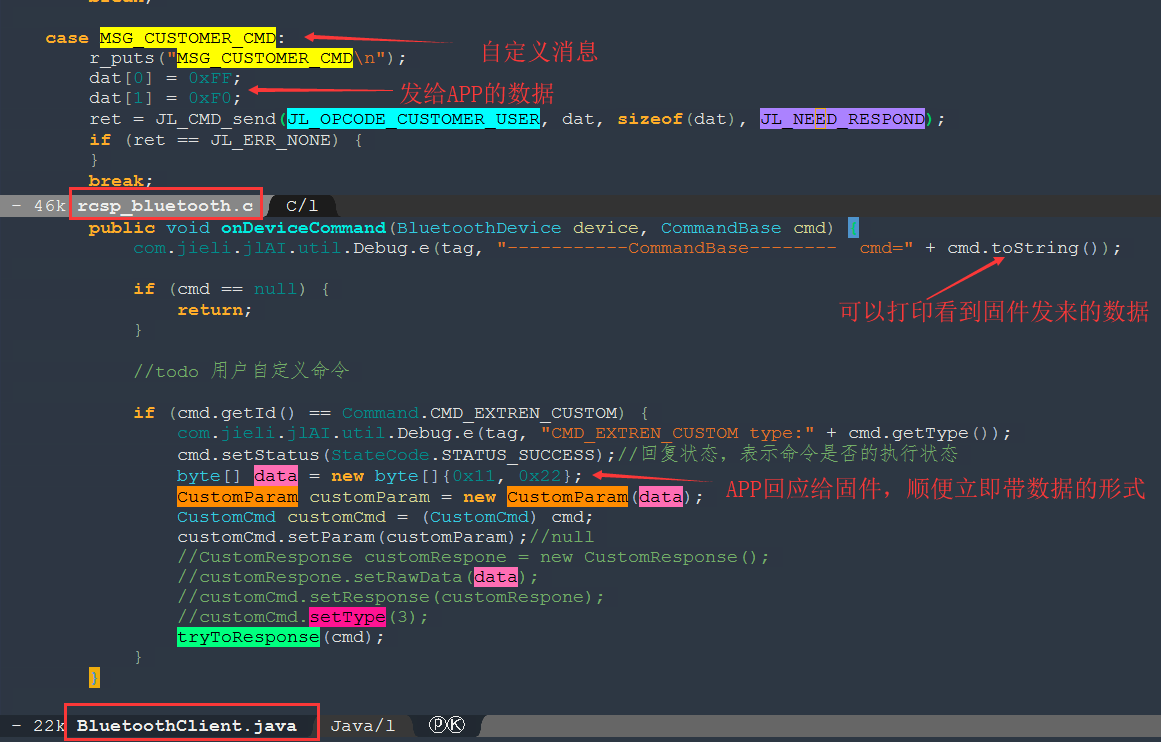Click CMD_EXTREN_CUSTOM in the if condition
Screen dimensions: 1161x742
coord(523,412)
